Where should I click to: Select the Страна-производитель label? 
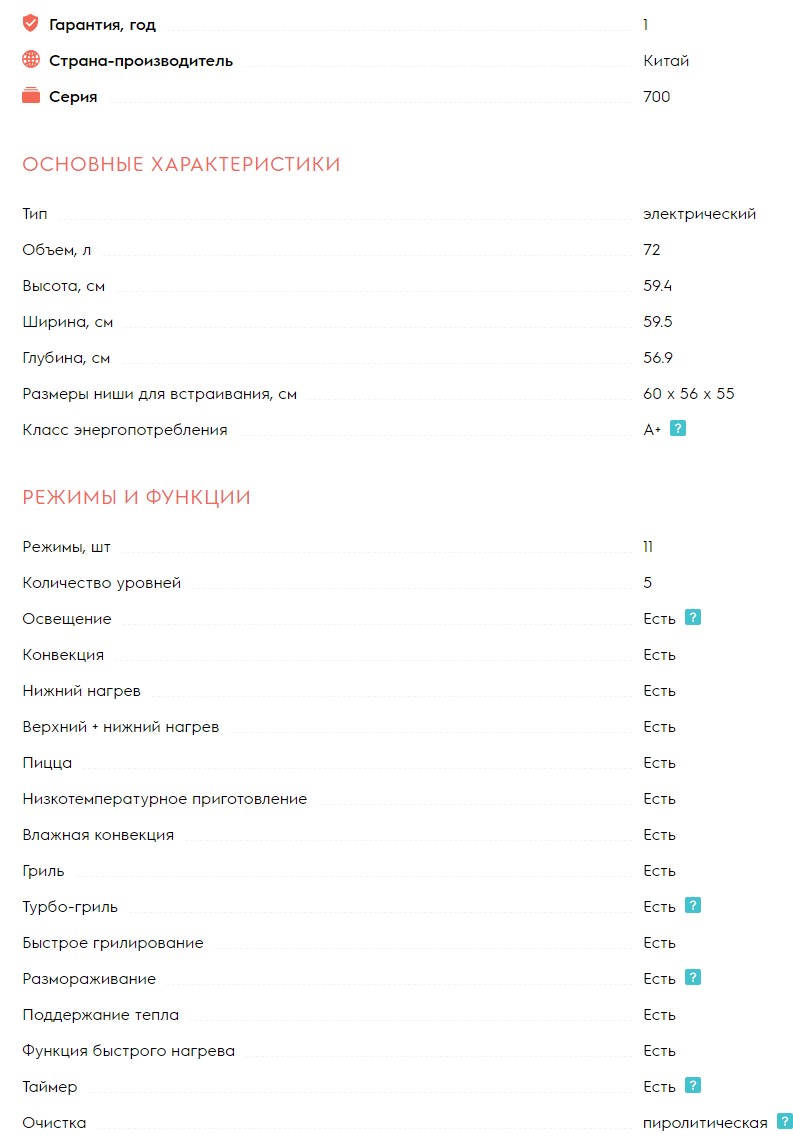141,61
